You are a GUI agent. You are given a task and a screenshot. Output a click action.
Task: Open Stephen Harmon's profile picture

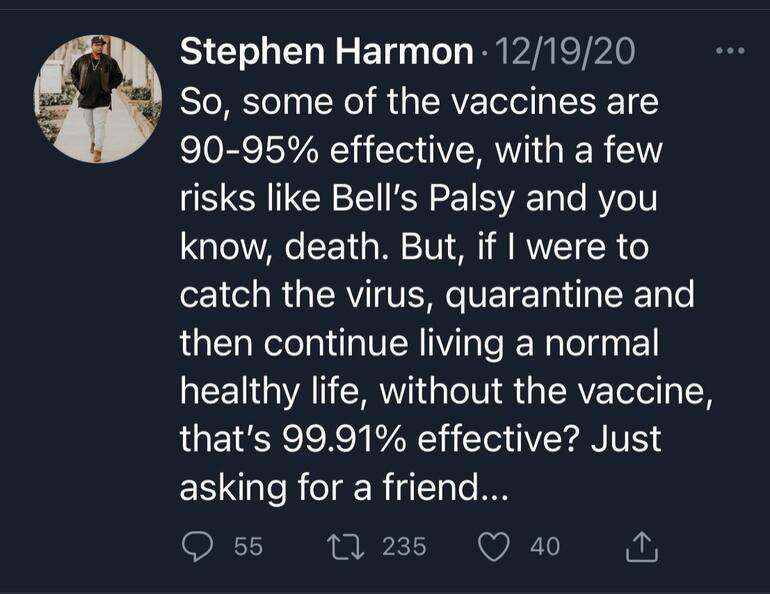point(98,98)
